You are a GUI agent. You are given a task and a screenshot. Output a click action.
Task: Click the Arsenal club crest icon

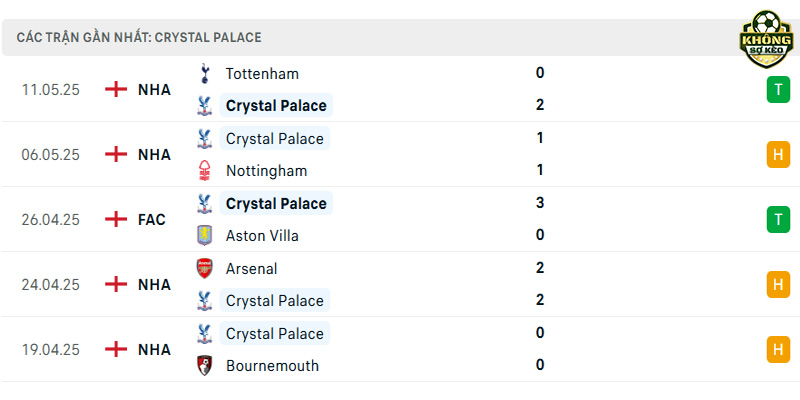coord(205,268)
